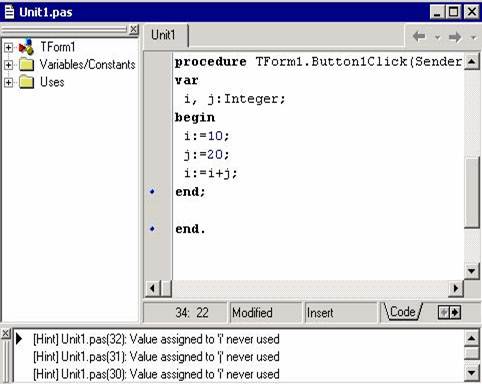The width and height of the screenshot is (482, 384).
Task: Navigate back with the left arrow
Action: click(x=419, y=36)
